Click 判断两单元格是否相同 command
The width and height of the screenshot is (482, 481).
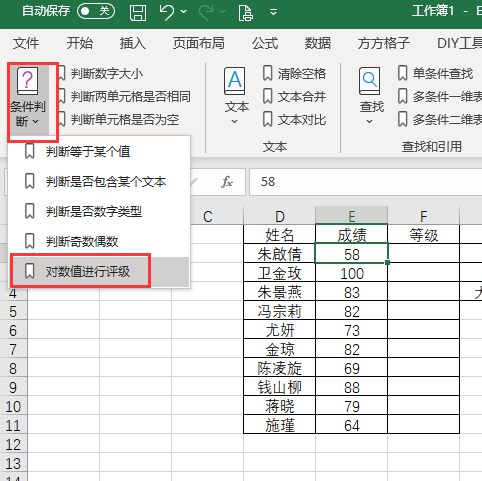pyautogui.click(x=131, y=97)
